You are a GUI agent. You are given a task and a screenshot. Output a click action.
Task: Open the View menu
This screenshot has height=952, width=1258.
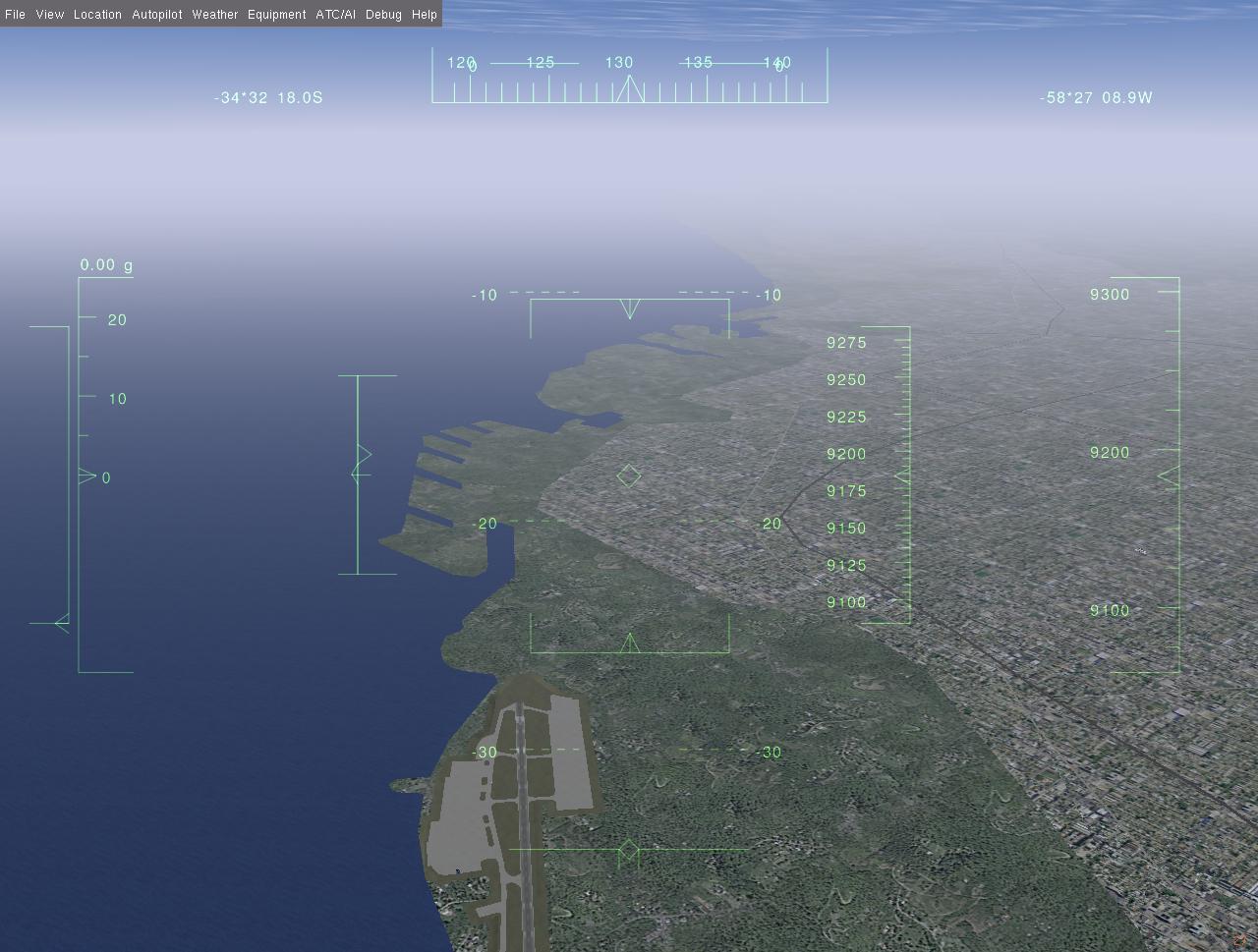click(x=49, y=15)
